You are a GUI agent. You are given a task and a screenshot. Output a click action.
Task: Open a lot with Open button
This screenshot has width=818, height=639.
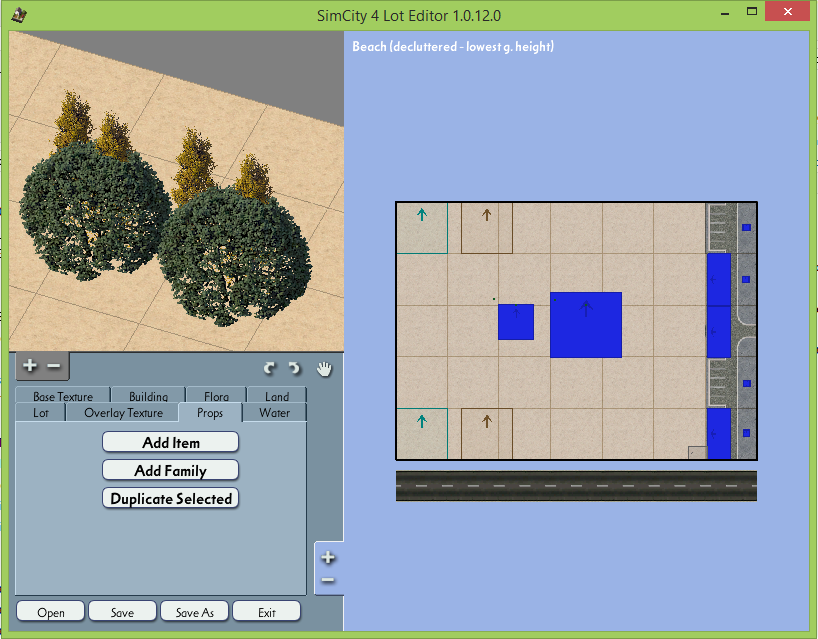pos(51,612)
